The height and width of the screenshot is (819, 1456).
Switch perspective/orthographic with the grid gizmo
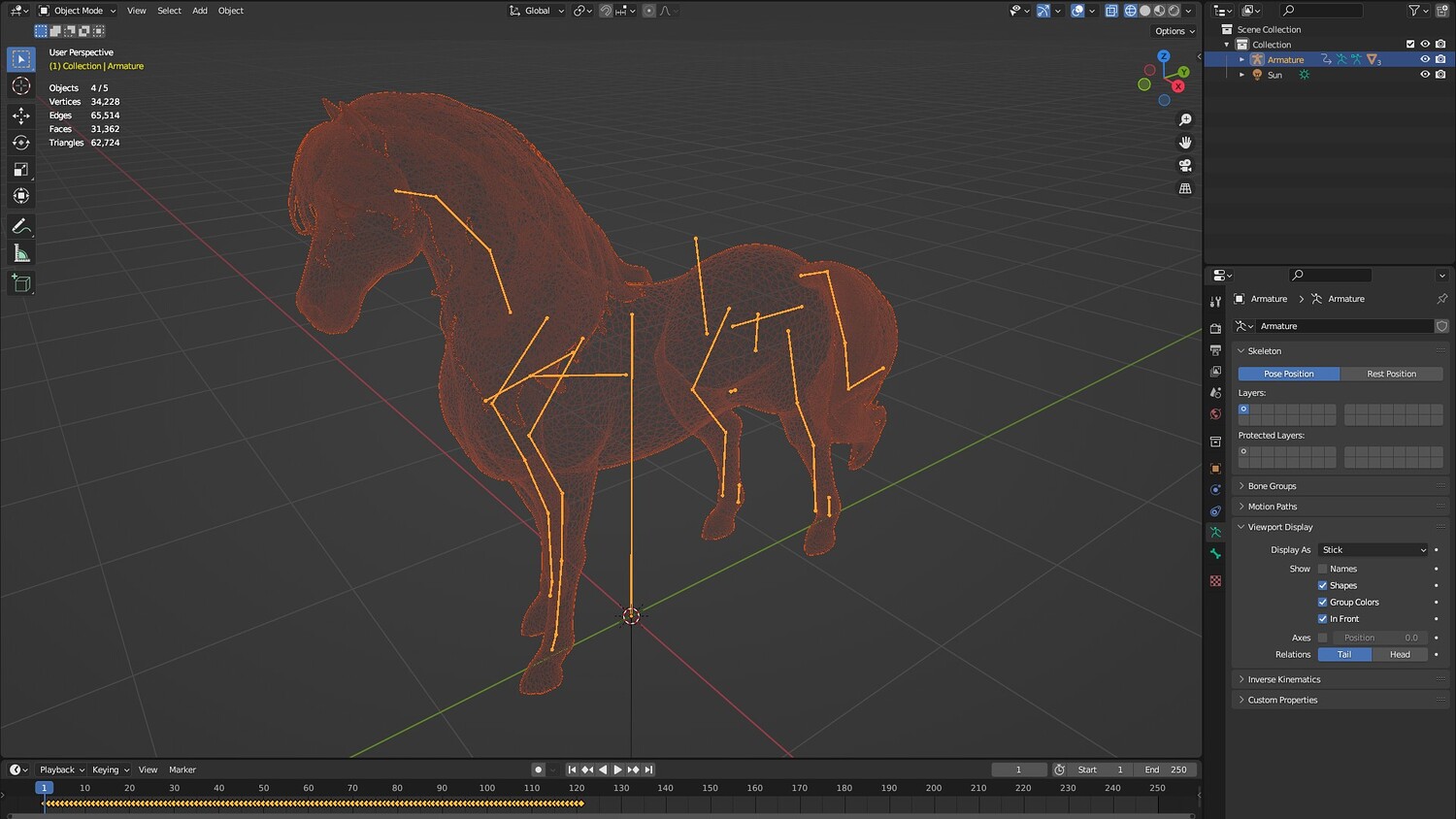click(x=1185, y=189)
